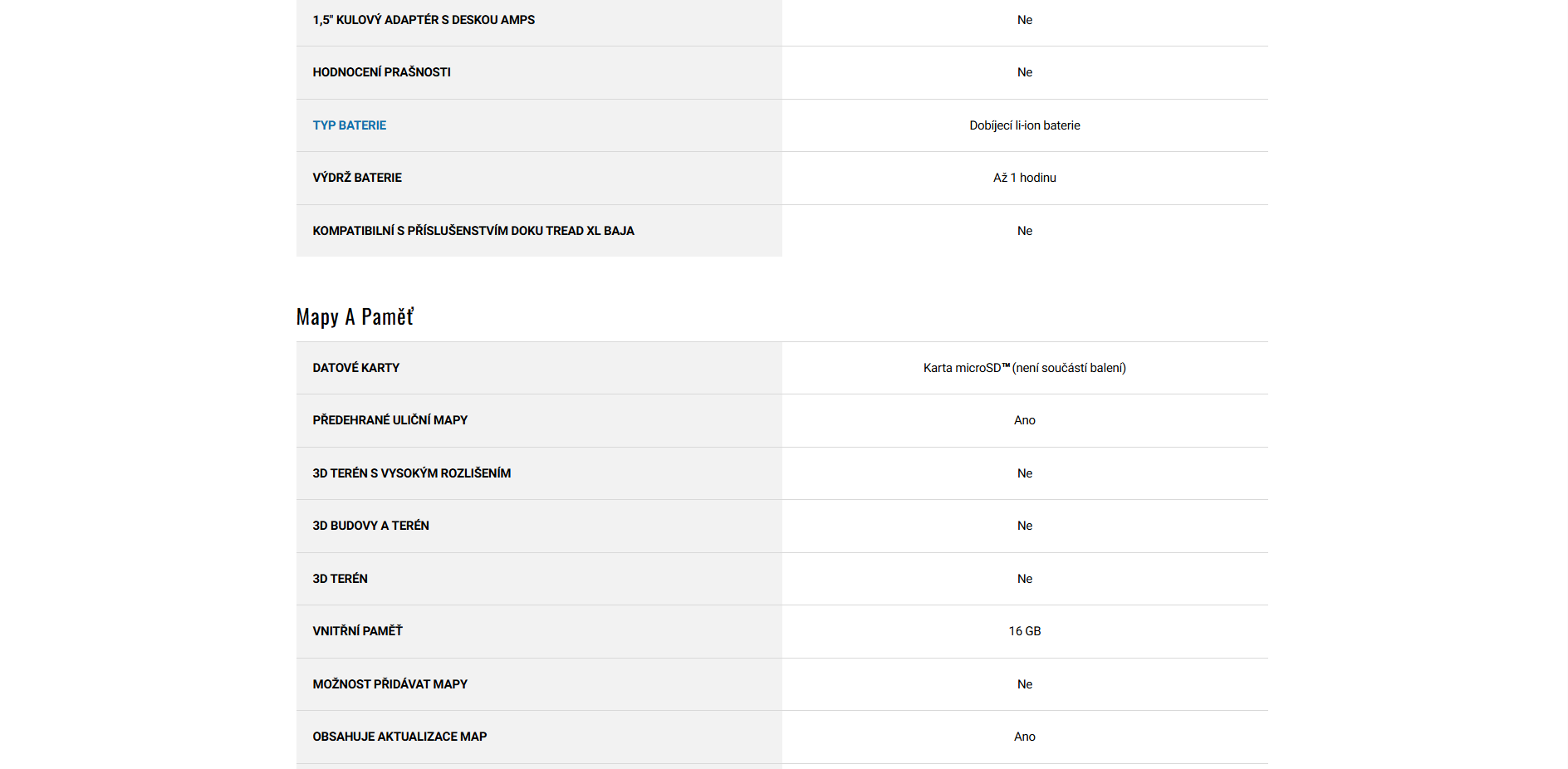
Task: Click the OBSAHUJE AKTUALIZACE MAP label
Action: point(399,737)
